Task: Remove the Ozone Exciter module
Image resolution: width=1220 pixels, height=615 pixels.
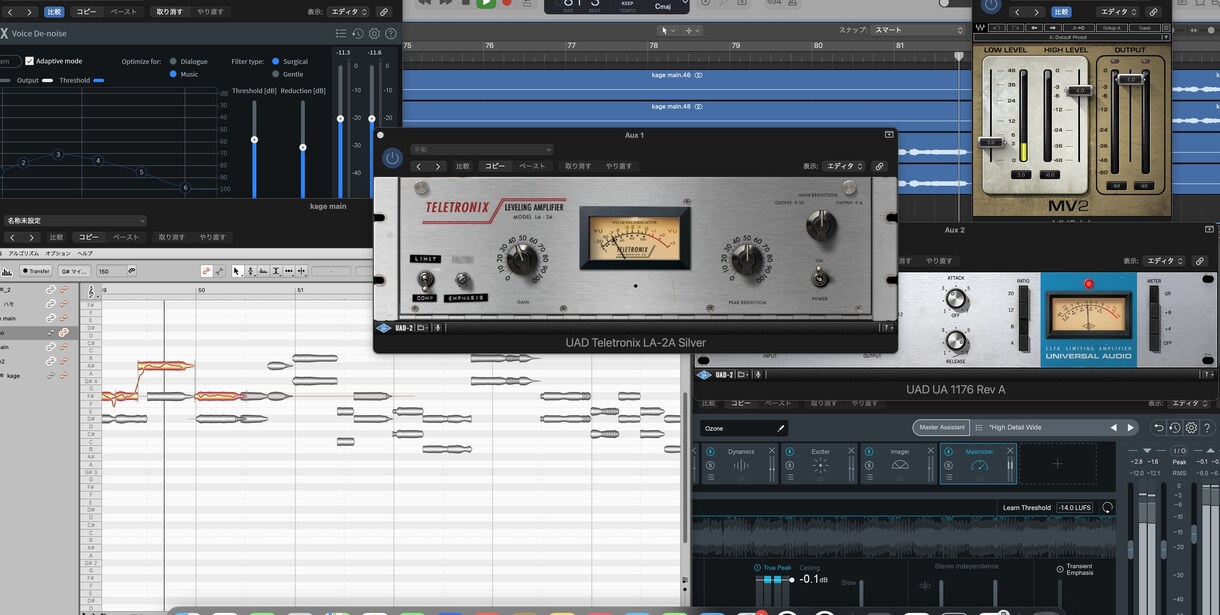Action: (851, 452)
